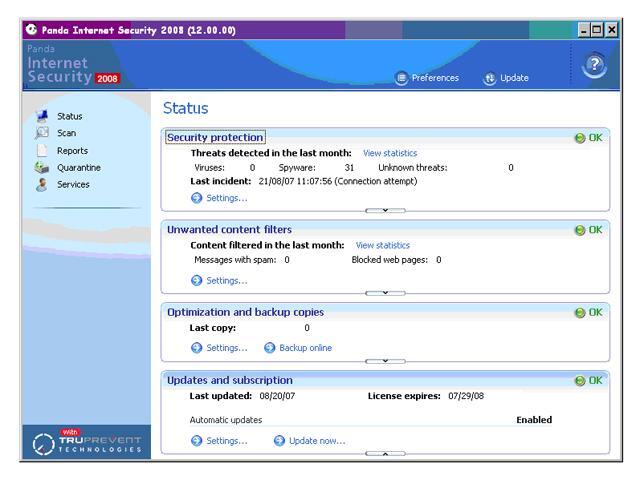Collapse the Security protection panel
The width and height of the screenshot is (640, 480).
point(385,211)
